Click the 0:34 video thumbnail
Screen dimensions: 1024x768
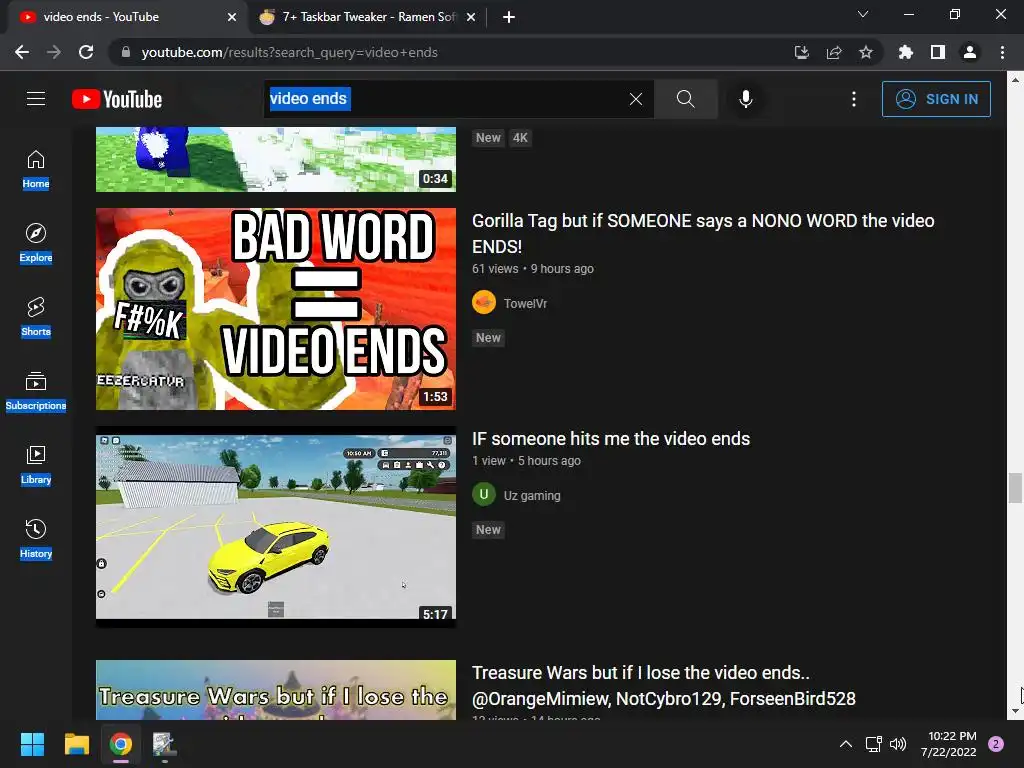click(x=276, y=159)
